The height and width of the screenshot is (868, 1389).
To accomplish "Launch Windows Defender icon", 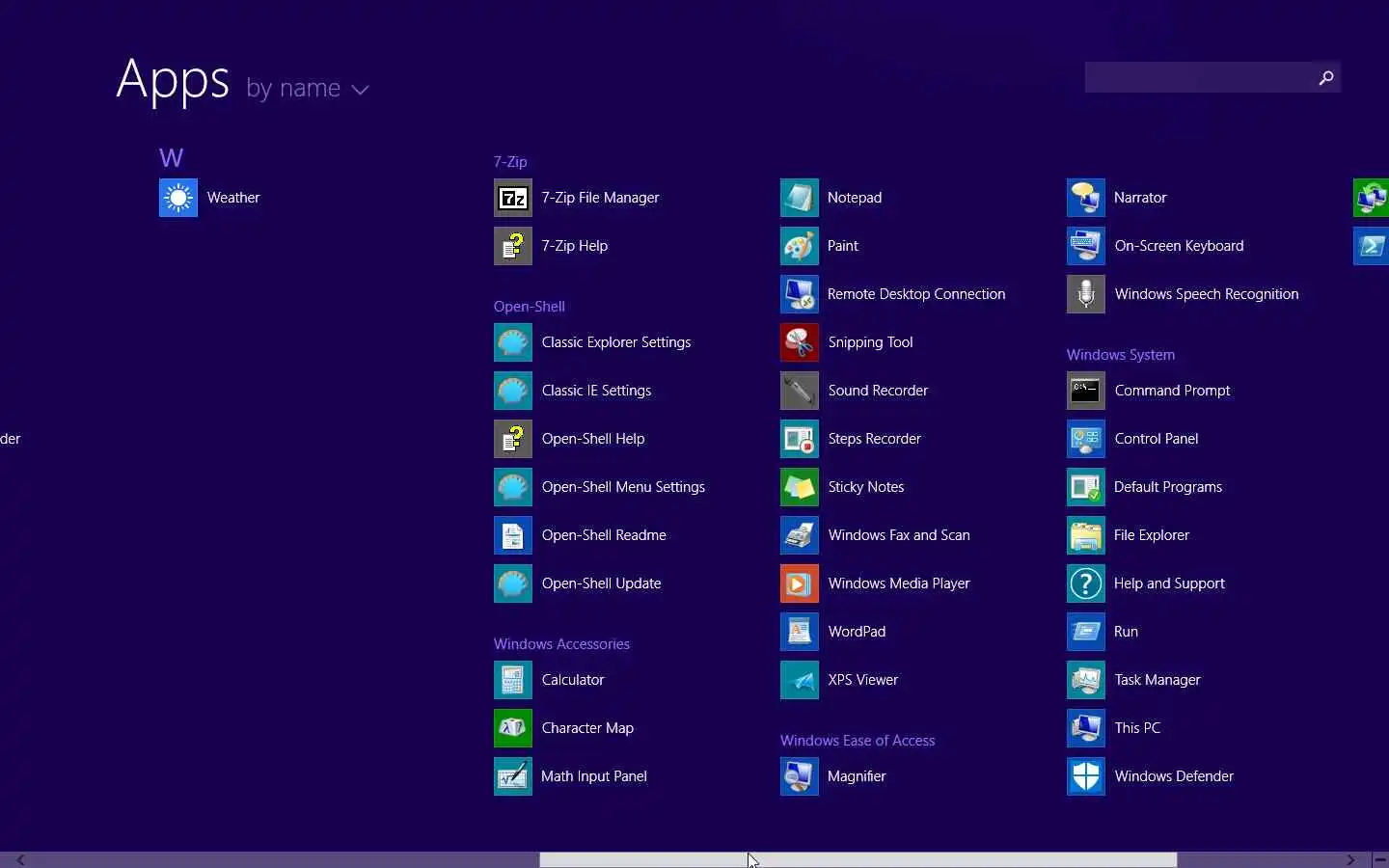I will click(x=1086, y=776).
